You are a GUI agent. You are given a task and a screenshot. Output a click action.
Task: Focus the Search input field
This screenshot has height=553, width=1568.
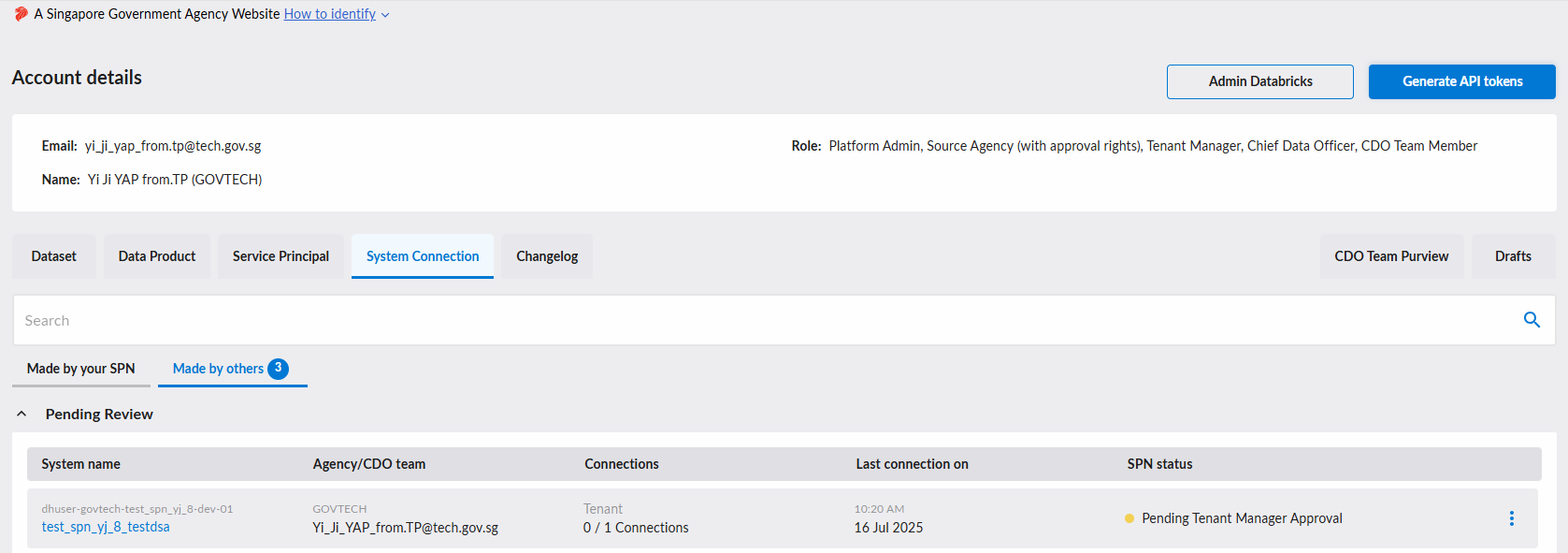pos(767,320)
